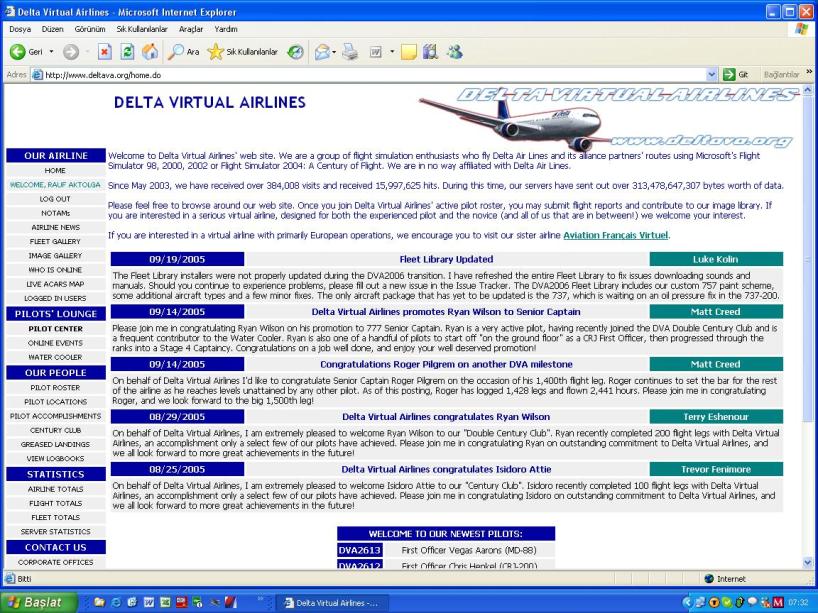Open the Araçlar menu

191,29
